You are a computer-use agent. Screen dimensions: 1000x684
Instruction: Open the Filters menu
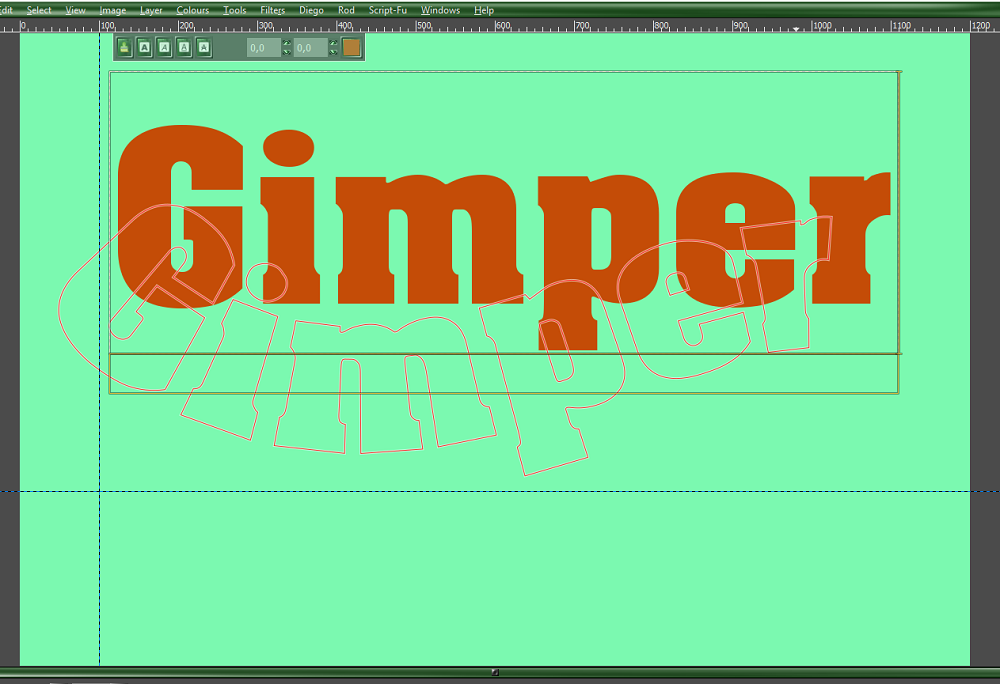click(x=273, y=10)
